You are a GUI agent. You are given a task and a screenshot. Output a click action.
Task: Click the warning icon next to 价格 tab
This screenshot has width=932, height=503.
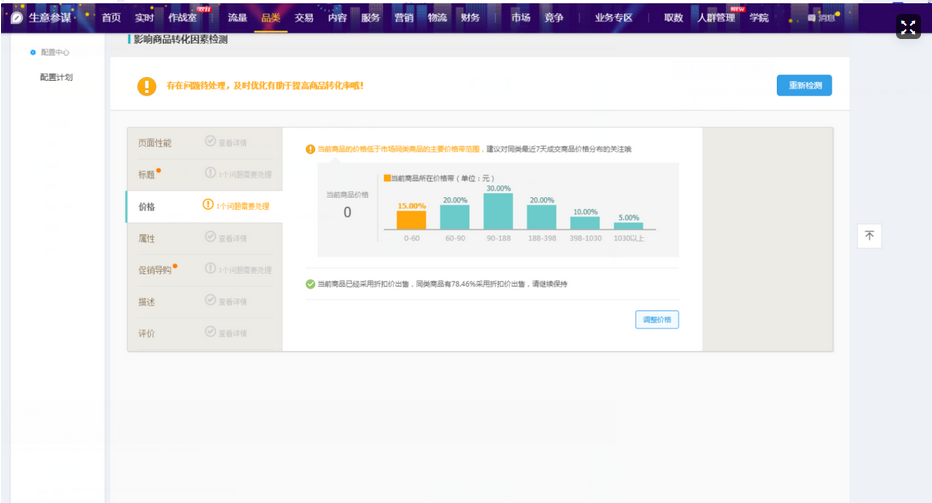[x=208, y=205]
